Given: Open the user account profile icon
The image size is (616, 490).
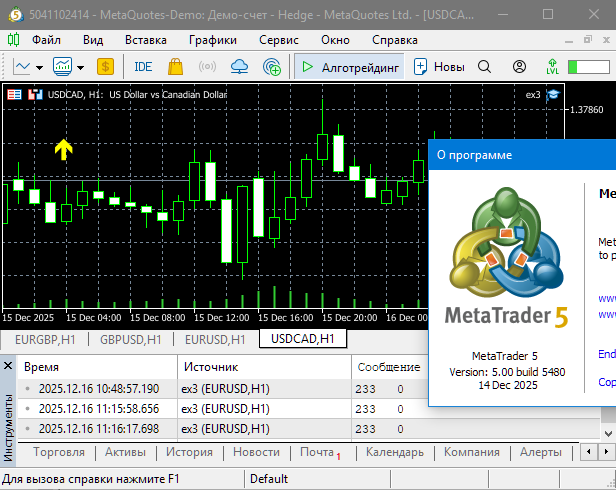Looking at the screenshot, I should [x=519, y=67].
